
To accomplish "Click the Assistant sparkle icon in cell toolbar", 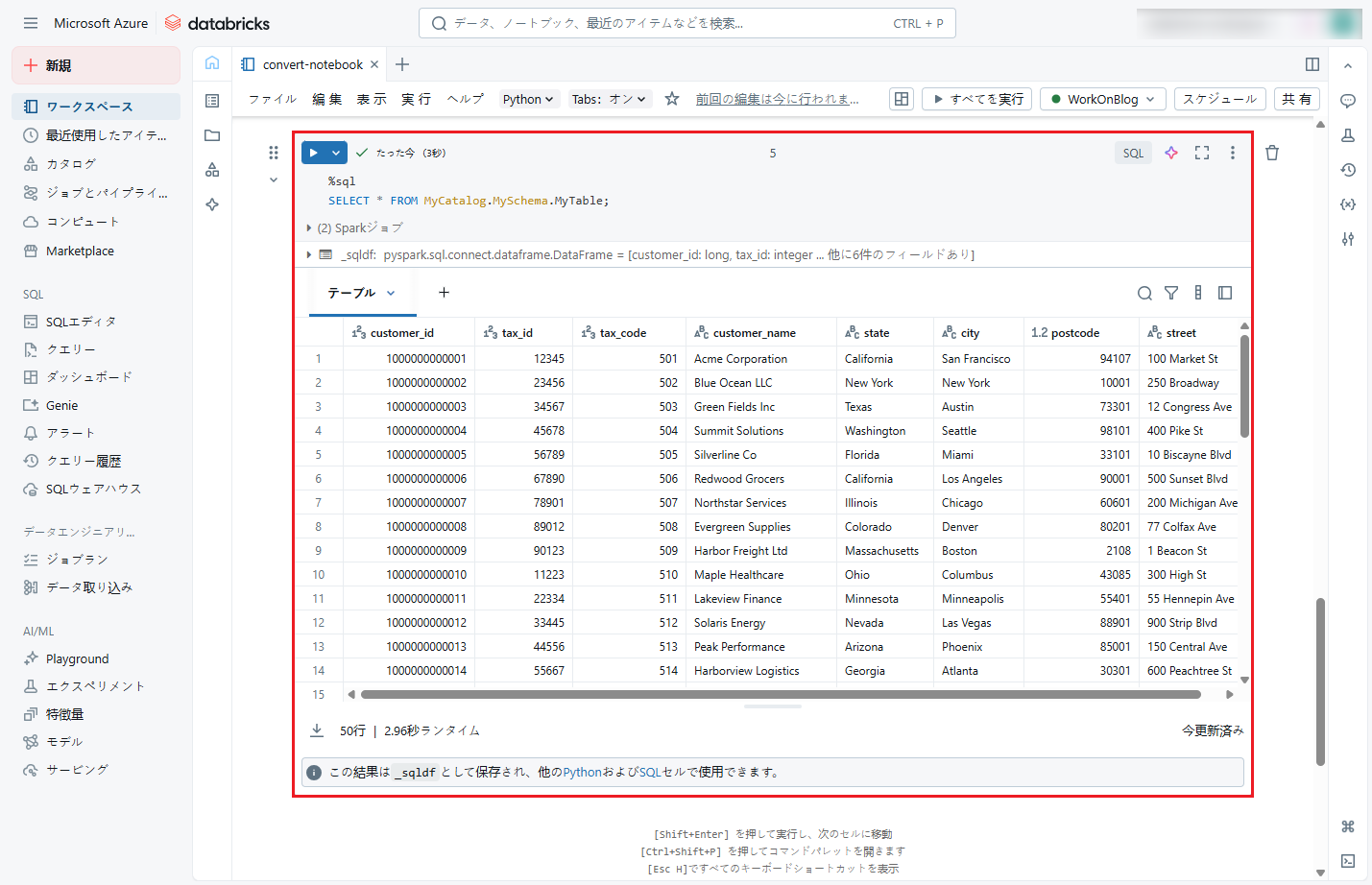I will [x=1171, y=153].
